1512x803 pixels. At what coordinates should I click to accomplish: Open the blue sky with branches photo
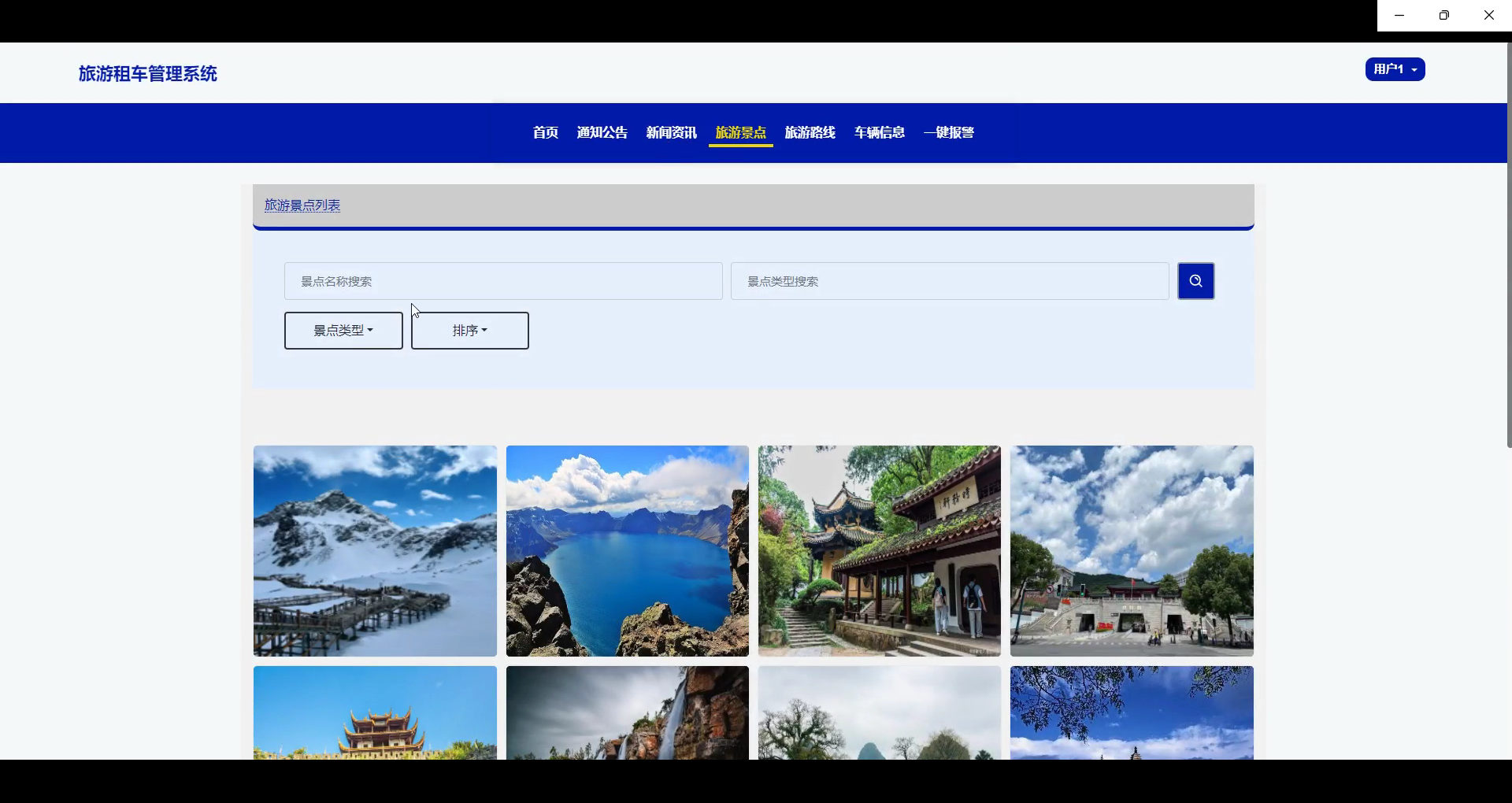(x=1132, y=713)
